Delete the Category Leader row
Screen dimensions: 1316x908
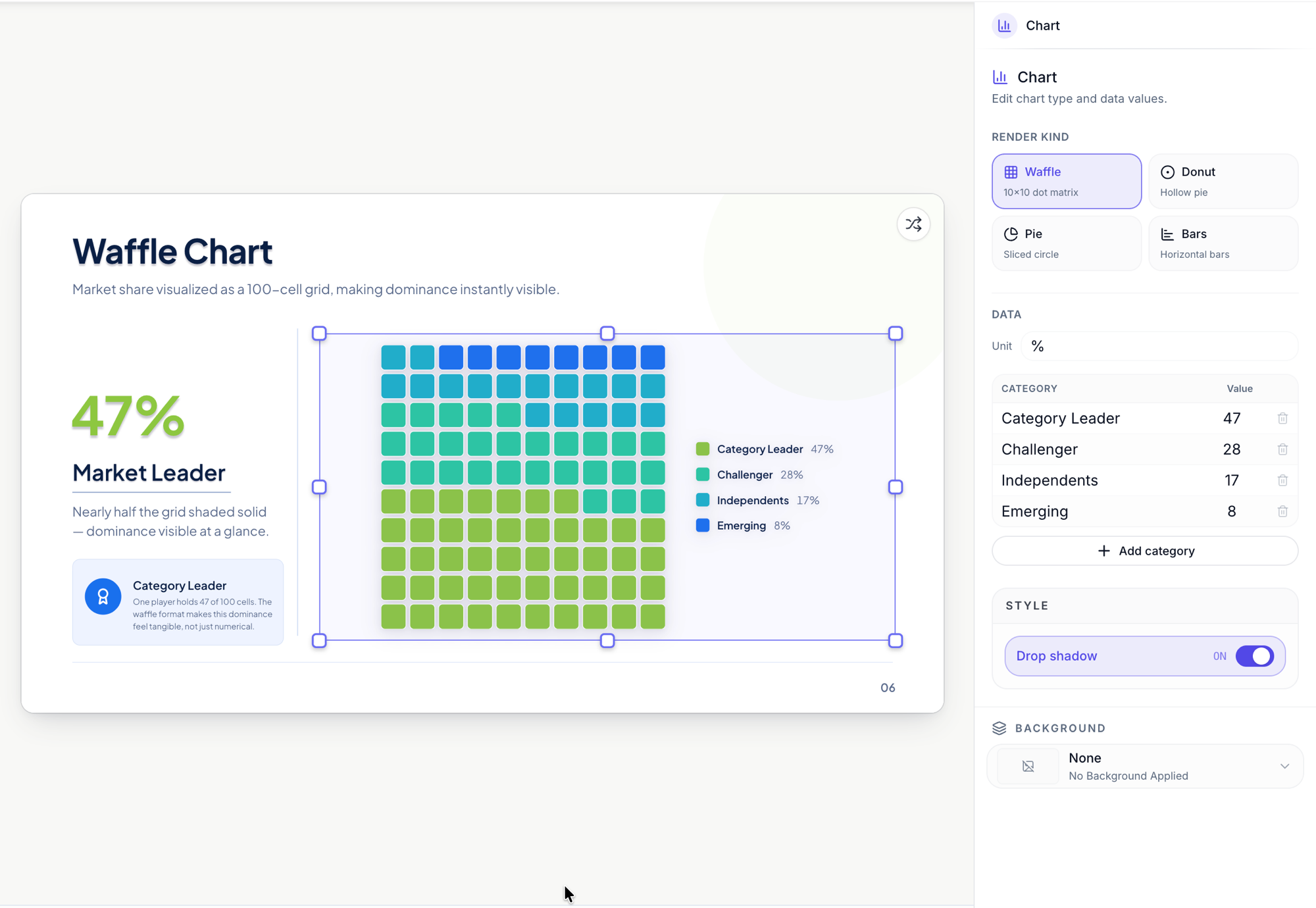(1282, 418)
